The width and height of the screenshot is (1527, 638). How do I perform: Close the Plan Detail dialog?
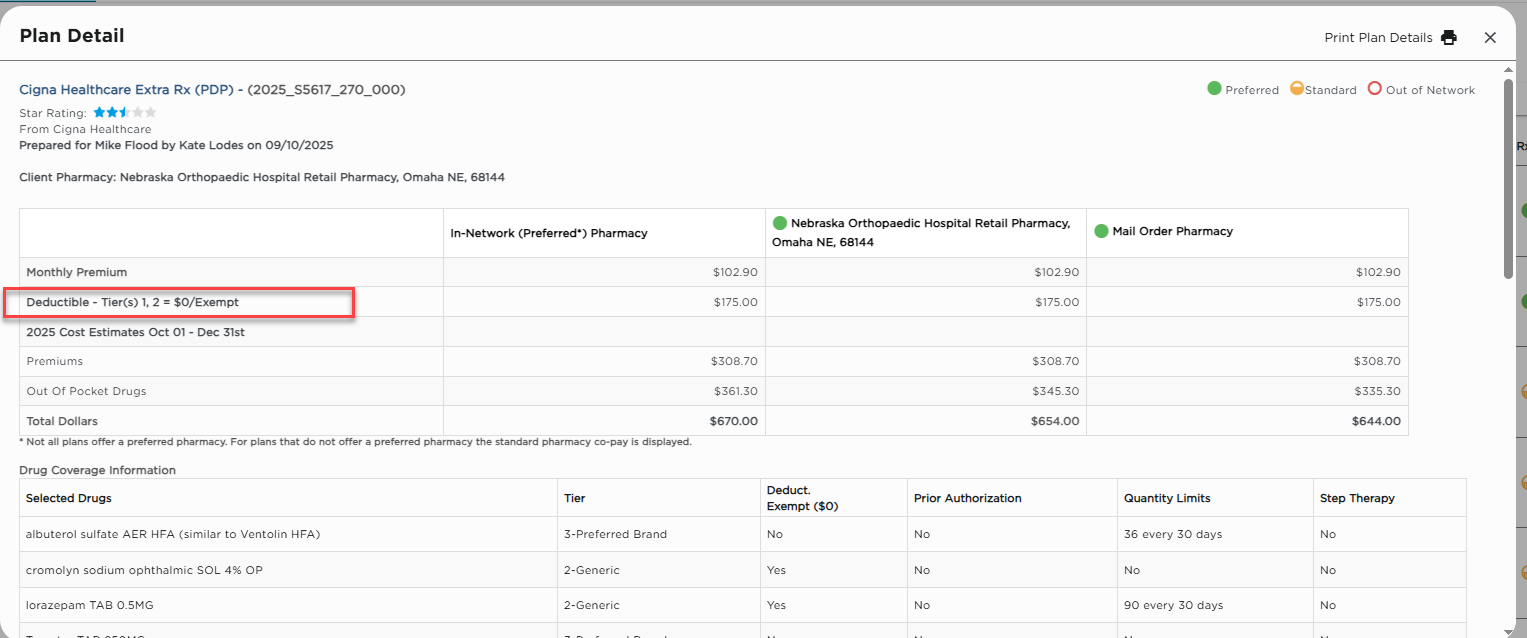[1490, 38]
